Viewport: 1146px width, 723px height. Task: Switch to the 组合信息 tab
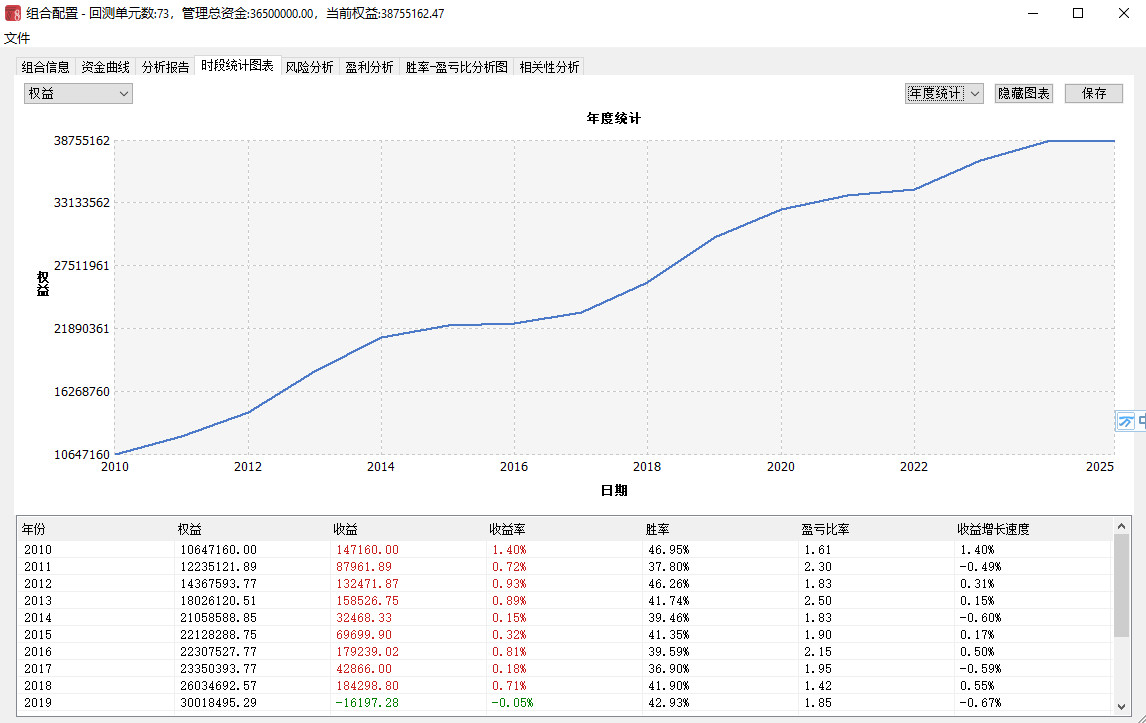[x=46, y=67]
